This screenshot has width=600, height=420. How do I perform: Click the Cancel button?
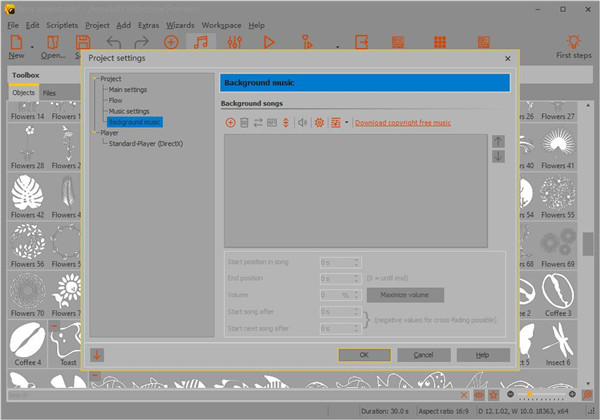424,355
